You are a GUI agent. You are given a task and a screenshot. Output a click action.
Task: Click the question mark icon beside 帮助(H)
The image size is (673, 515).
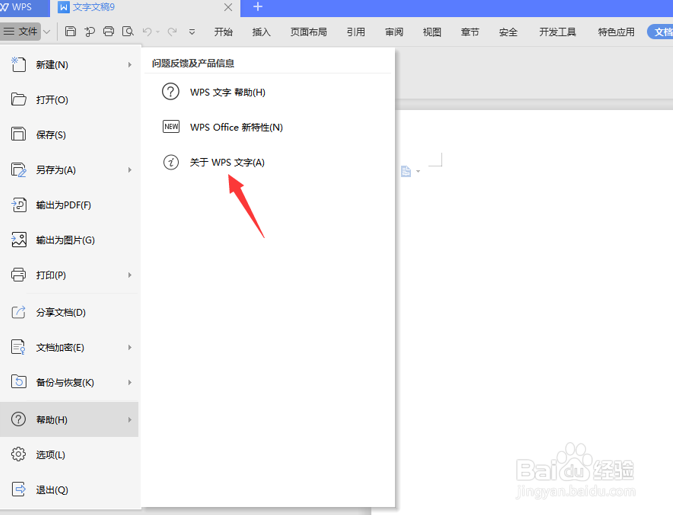[x=18, y=419]
